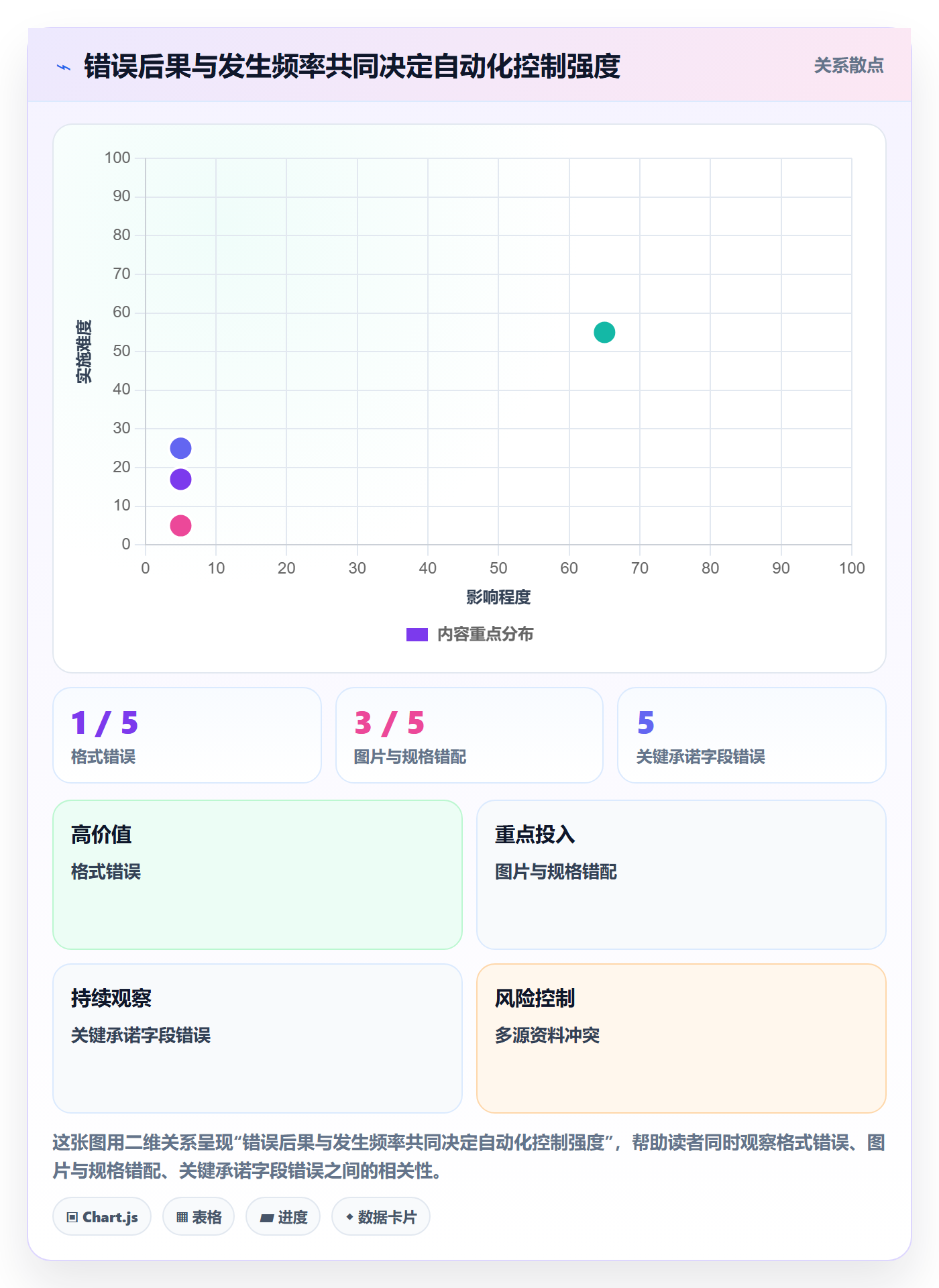Click the 多源资料冲突 text
This screenshot has width=939, height=1288.
point(547,1036)
